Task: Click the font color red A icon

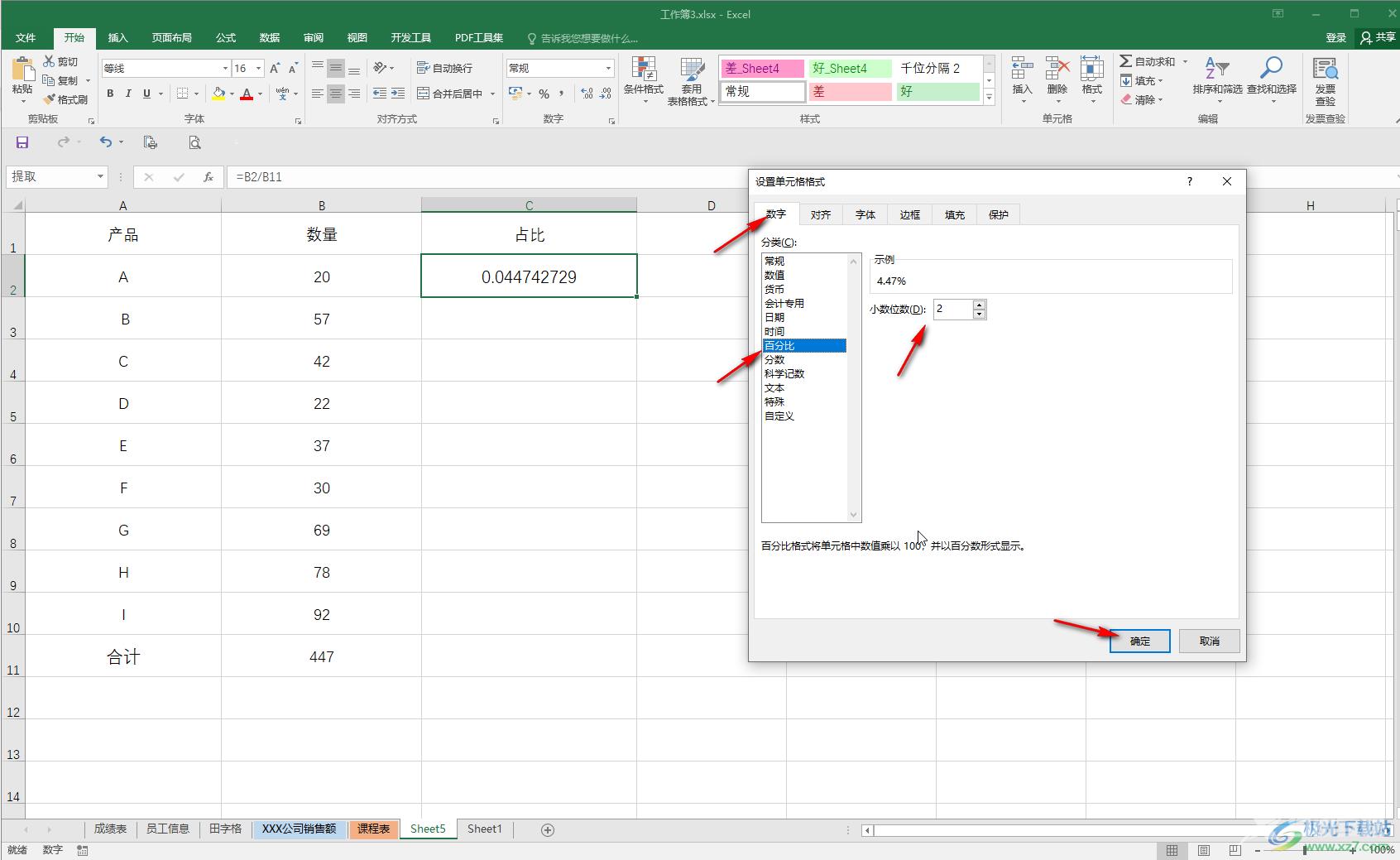Action: pyautogui.click(x=247, y=94)
